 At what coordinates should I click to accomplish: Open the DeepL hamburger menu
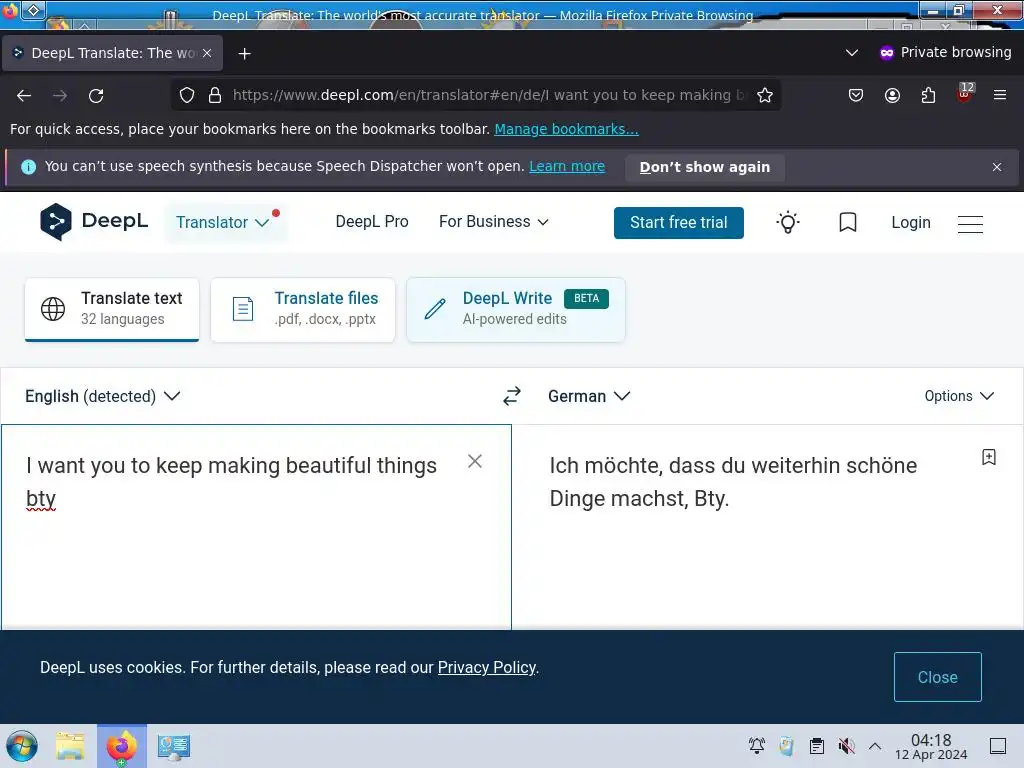click(x=970, y=224)
